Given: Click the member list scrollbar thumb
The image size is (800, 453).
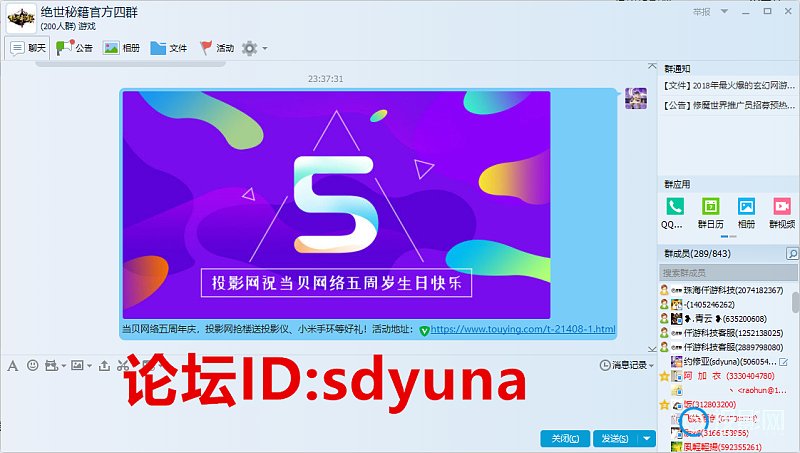Looking at the screenshot, I should [x=796, y=301].
